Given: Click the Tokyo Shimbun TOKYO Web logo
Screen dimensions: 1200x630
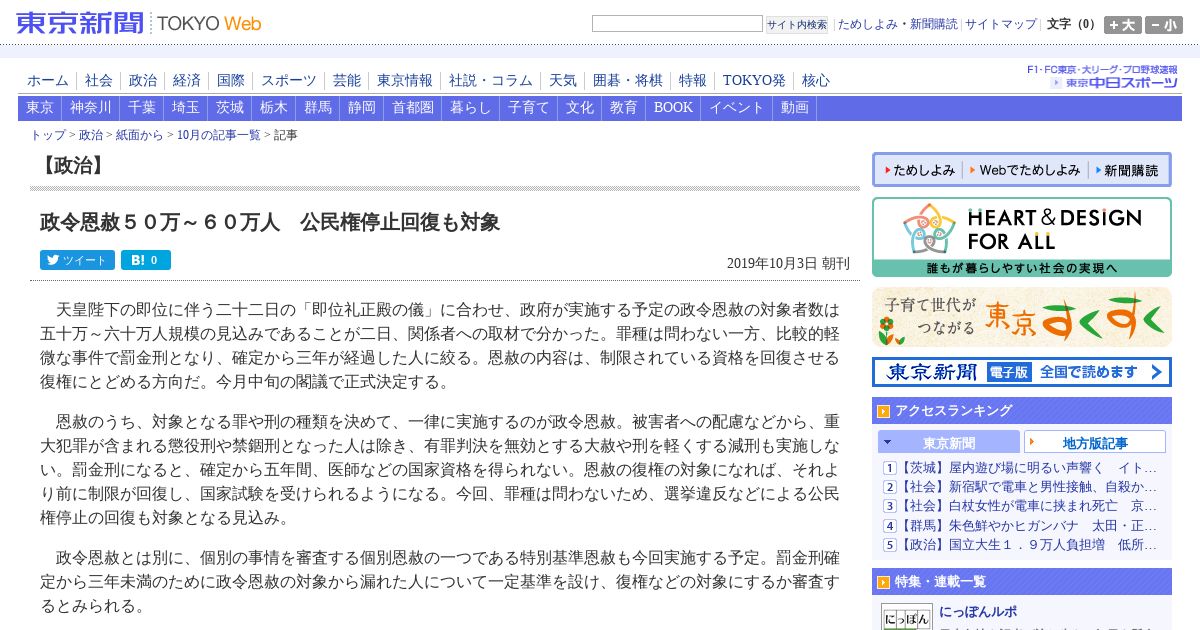Looking at the screenshot, I should click(x=139, y=23).
